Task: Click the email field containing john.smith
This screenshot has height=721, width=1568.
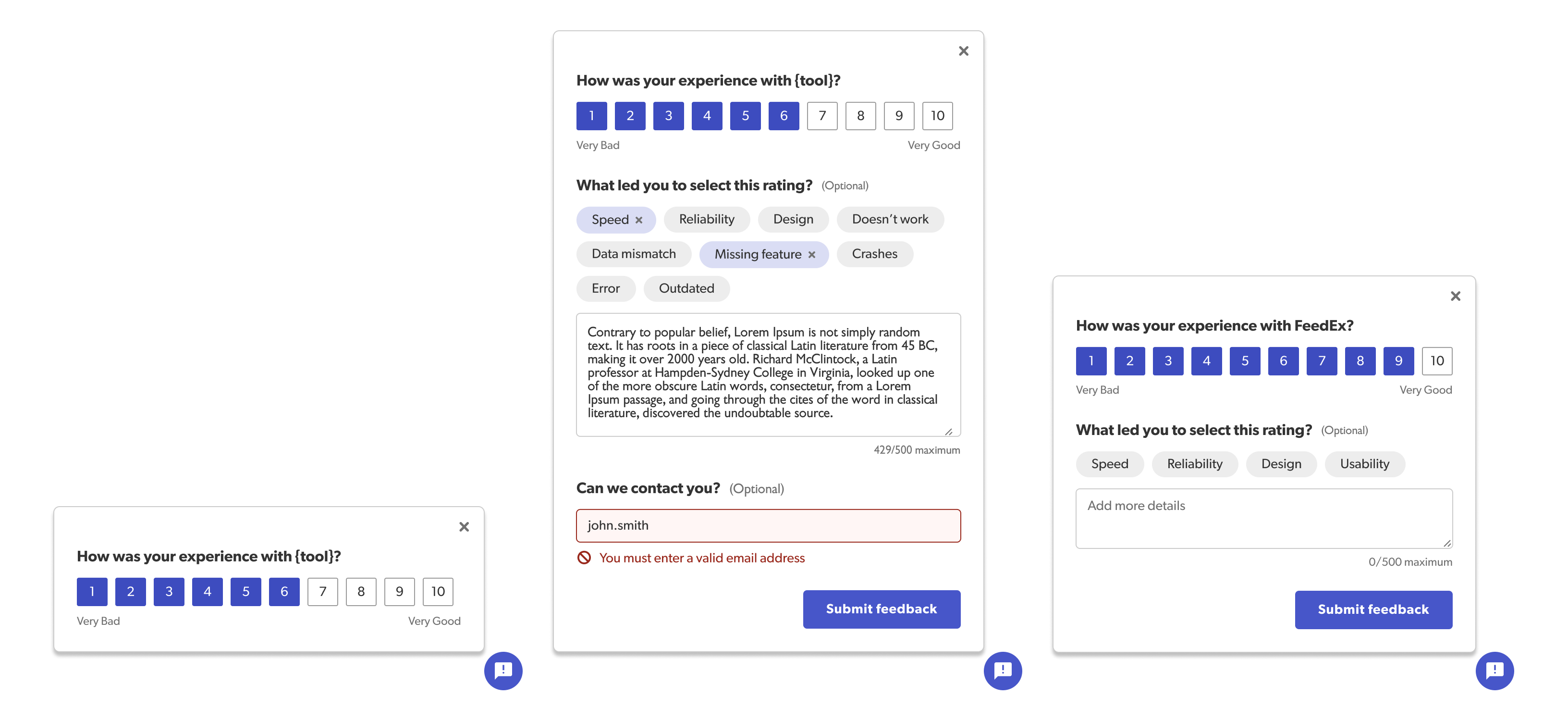Action: click(x=768, y=525)
